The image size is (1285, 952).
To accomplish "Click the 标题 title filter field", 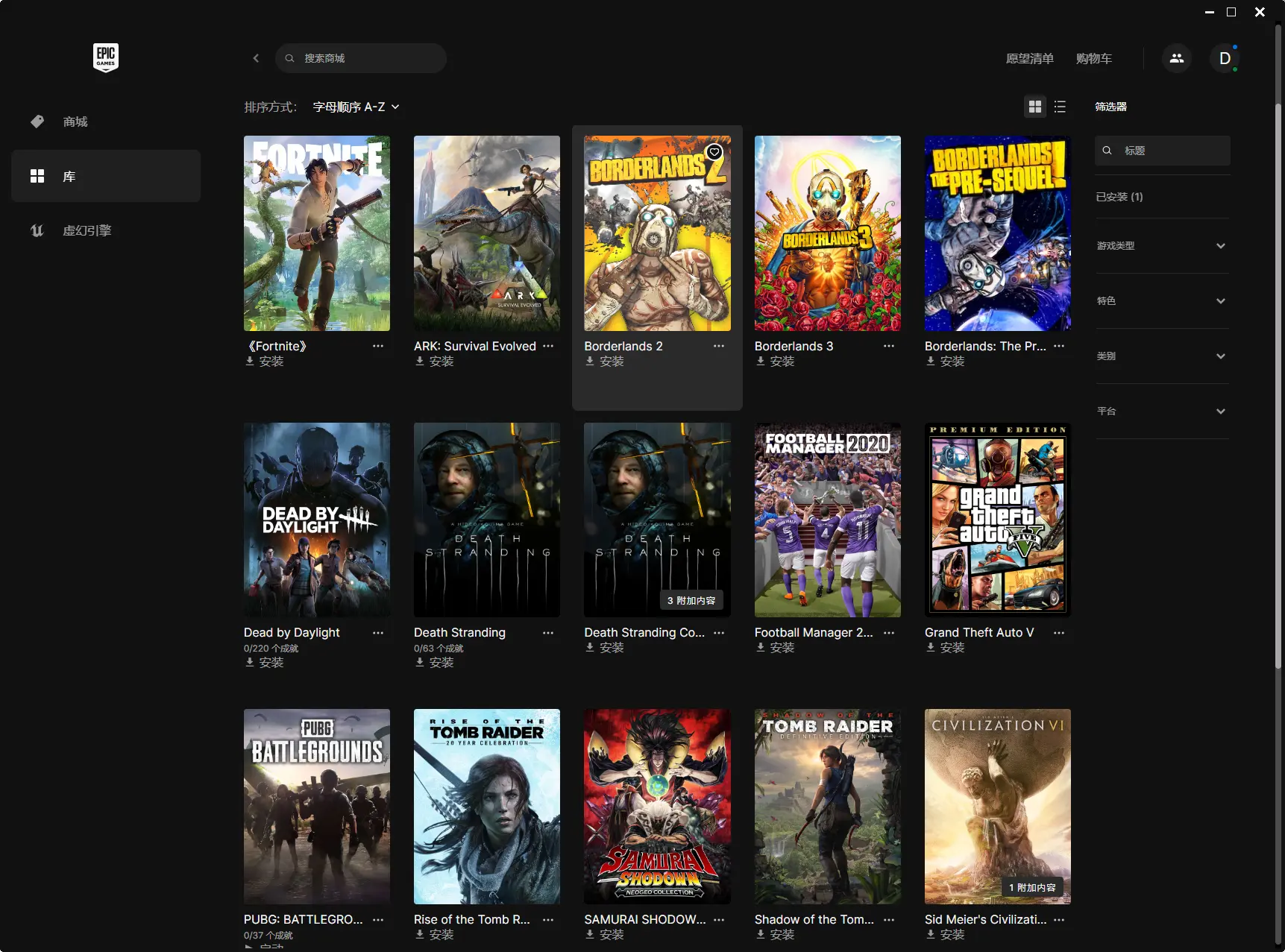I will pyautogui.click(x=1163, y=151).
